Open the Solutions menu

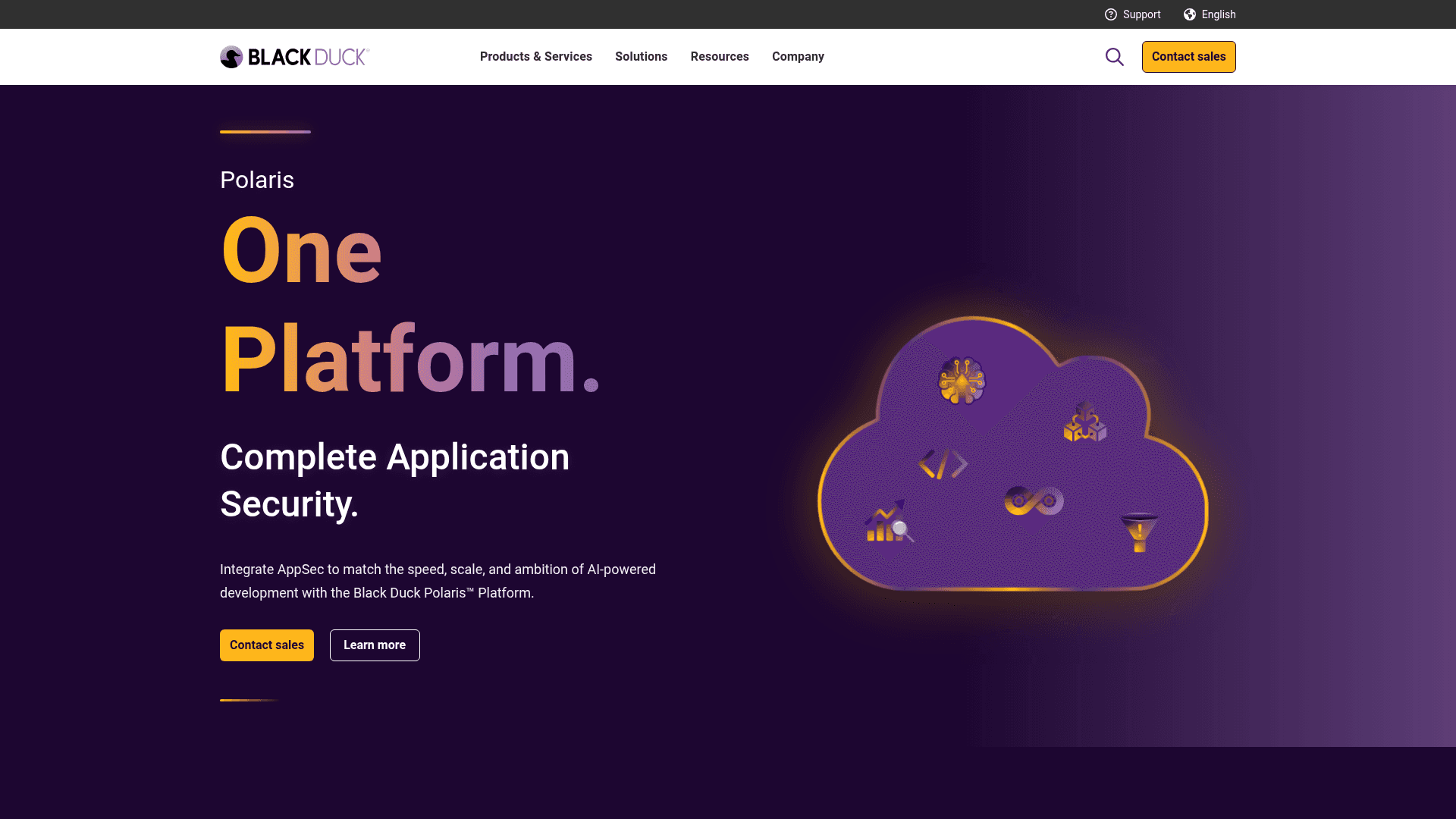(642, 57)
